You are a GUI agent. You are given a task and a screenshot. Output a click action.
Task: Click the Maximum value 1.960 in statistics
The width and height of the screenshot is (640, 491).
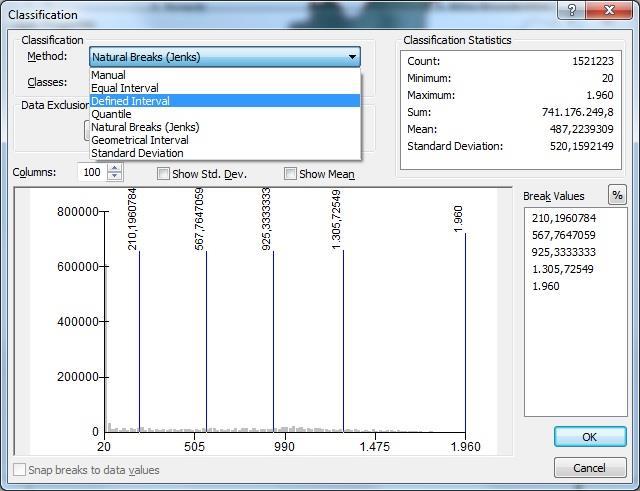click(x=600, y=96)
